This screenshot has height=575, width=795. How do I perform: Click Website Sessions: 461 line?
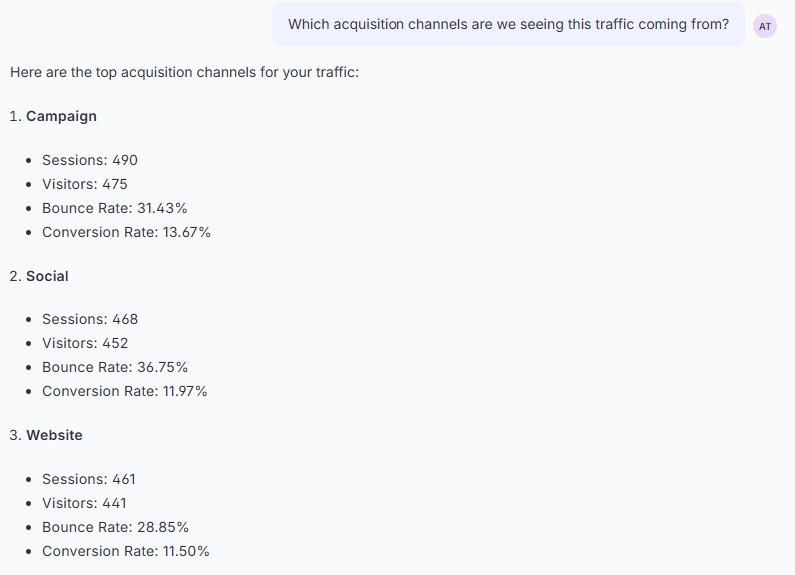pyautogui.click(x=89, y=479)
